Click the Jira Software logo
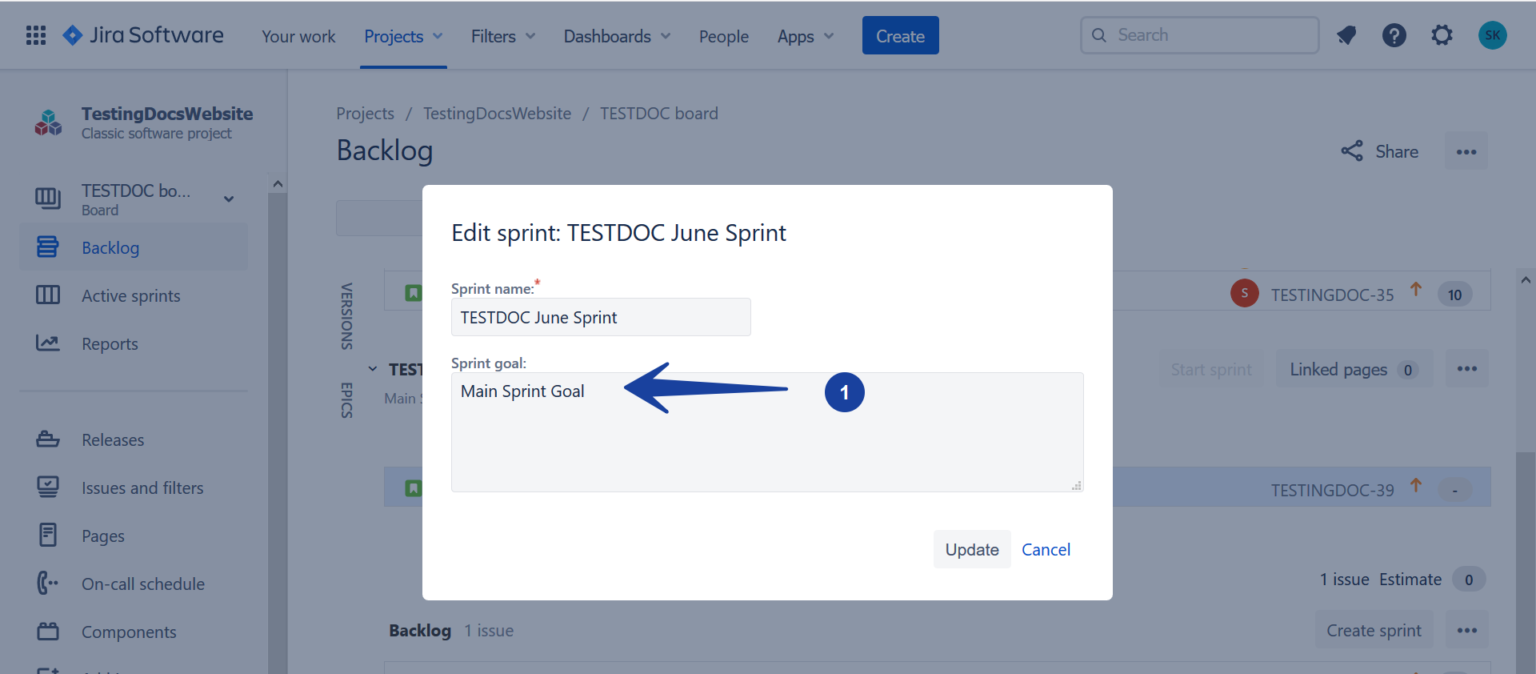This screenshot has width=1536, height=674. point(140,34)
